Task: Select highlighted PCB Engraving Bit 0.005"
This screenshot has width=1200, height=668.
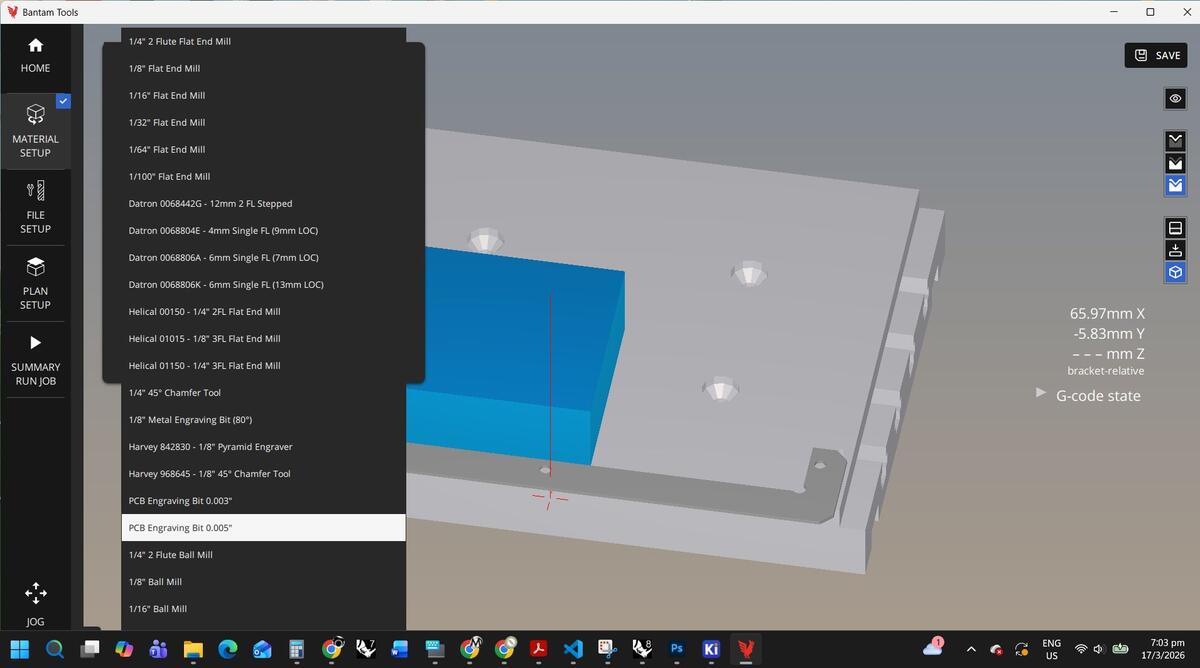Action: [264, 527]
